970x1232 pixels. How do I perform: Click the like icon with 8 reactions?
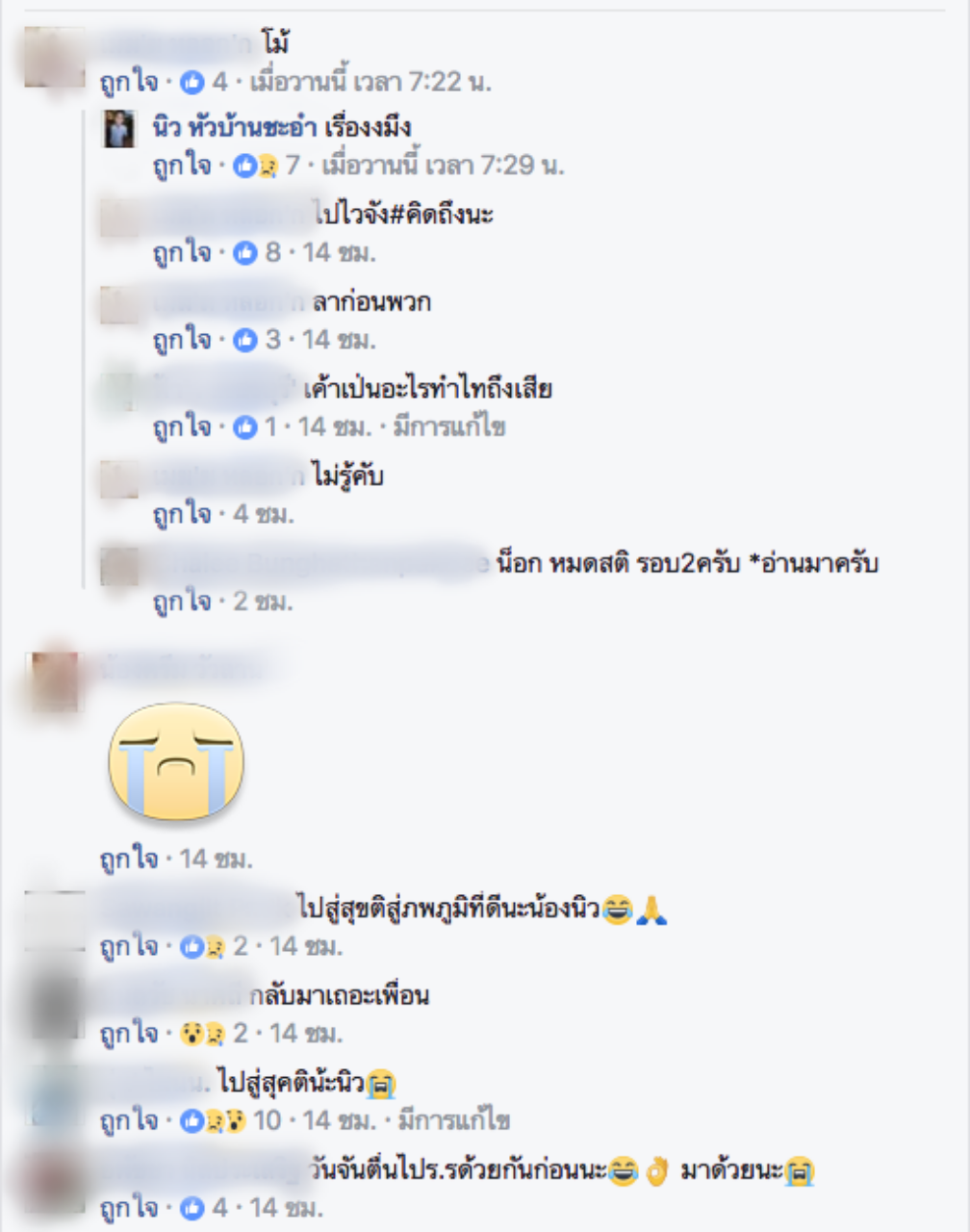pos(245,253)
